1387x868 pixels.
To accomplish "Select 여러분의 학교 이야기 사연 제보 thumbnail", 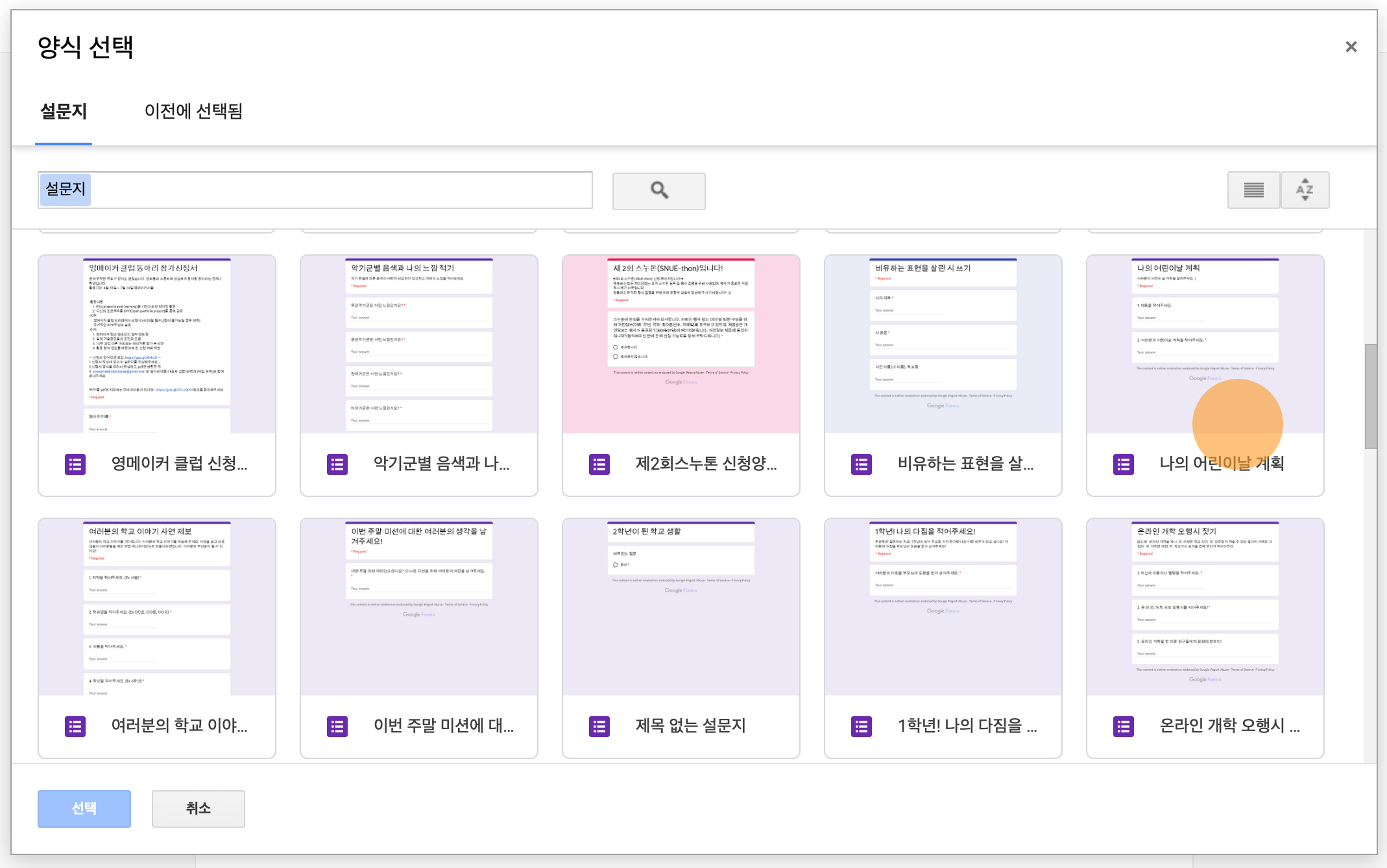I will [x=157, y=607].
